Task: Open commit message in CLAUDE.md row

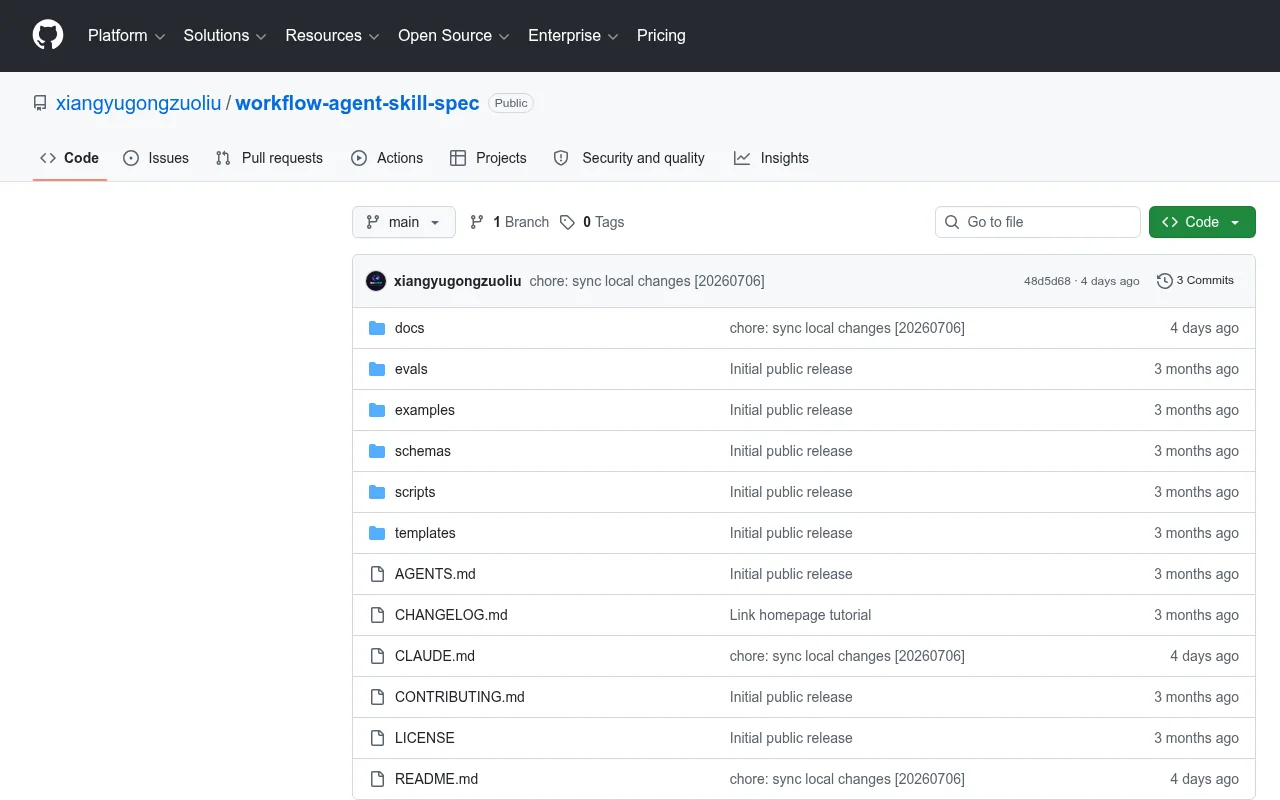Action: (847, 656)
